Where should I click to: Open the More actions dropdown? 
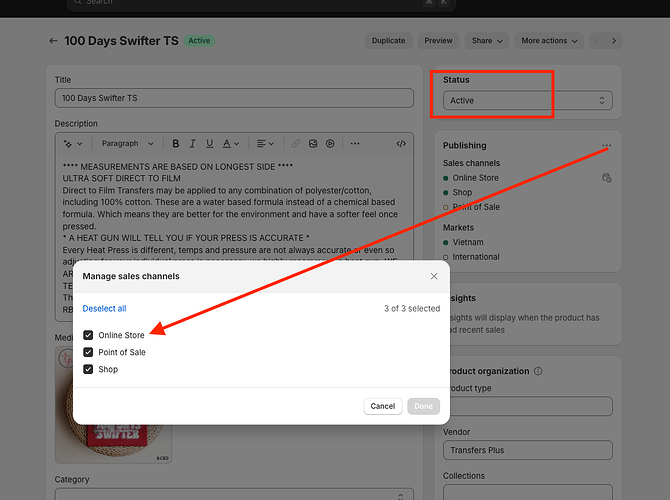549,41
